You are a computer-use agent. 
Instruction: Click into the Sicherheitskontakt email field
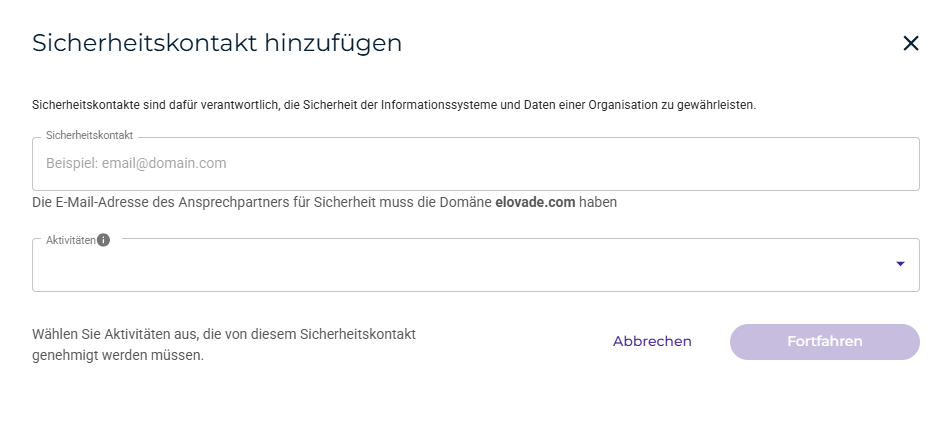(475, 163)
